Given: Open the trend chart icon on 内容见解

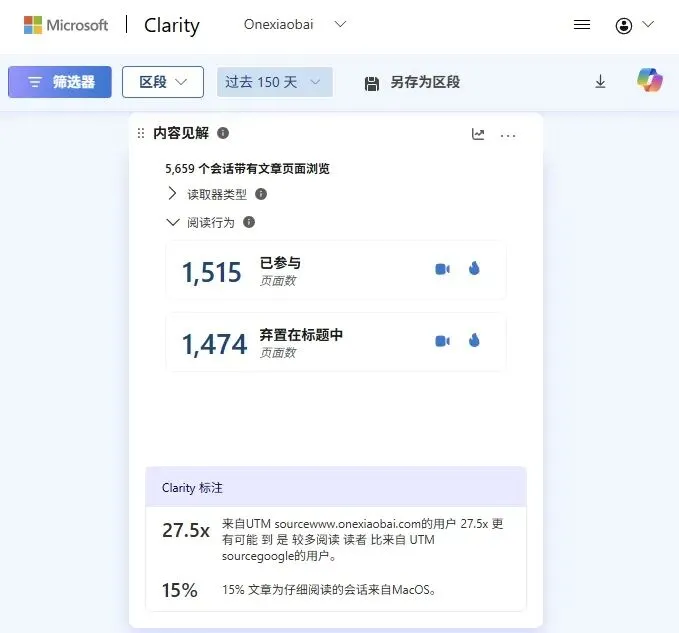Looking at the screenshot, I should click(x=478, y=134).
